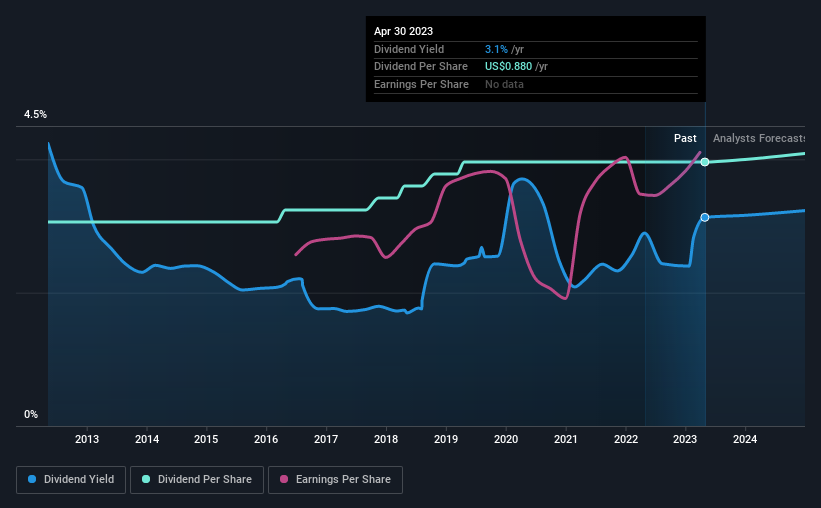Select the teal Dividend Per Share data point marker

[705, 162]
